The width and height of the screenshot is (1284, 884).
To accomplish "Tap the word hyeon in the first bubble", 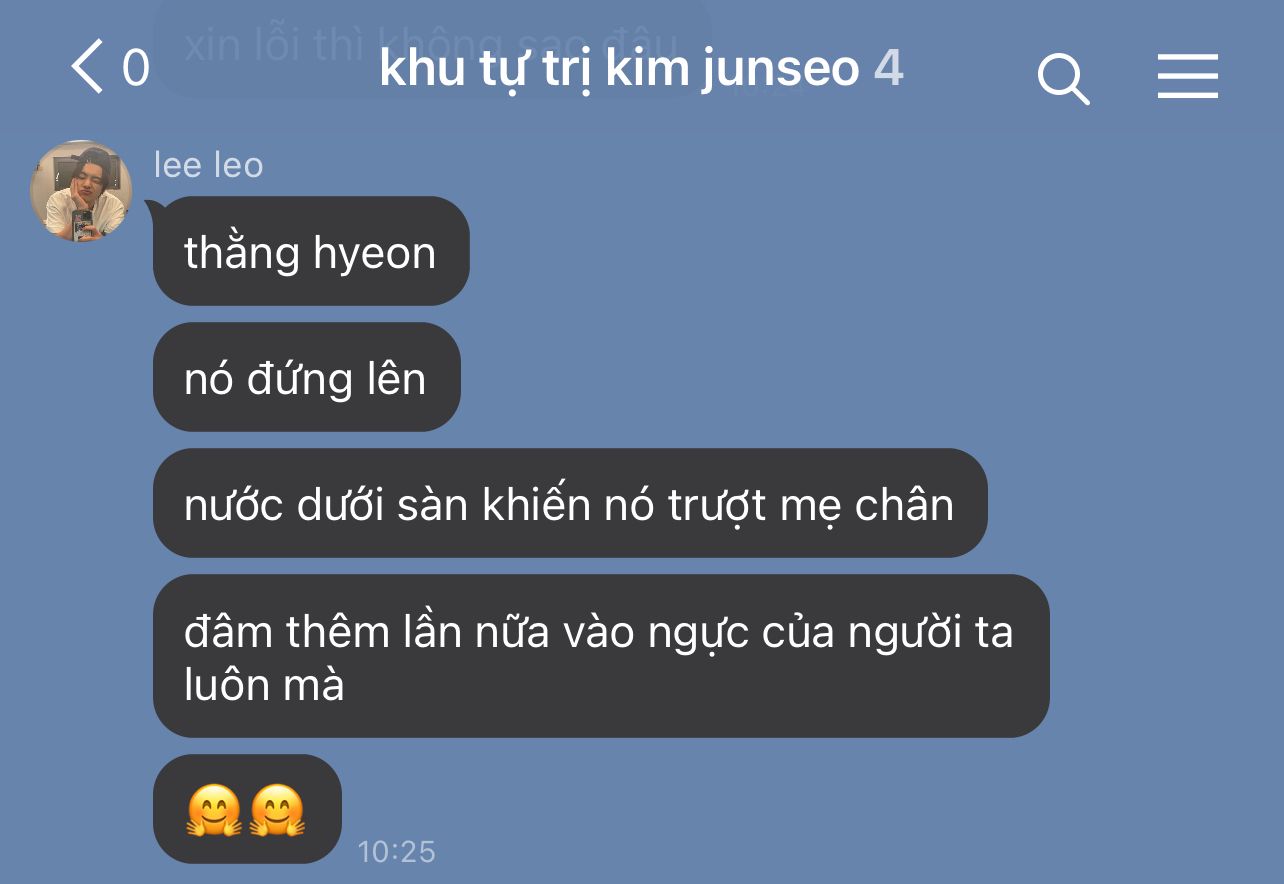I will click(x=375, y=254).
